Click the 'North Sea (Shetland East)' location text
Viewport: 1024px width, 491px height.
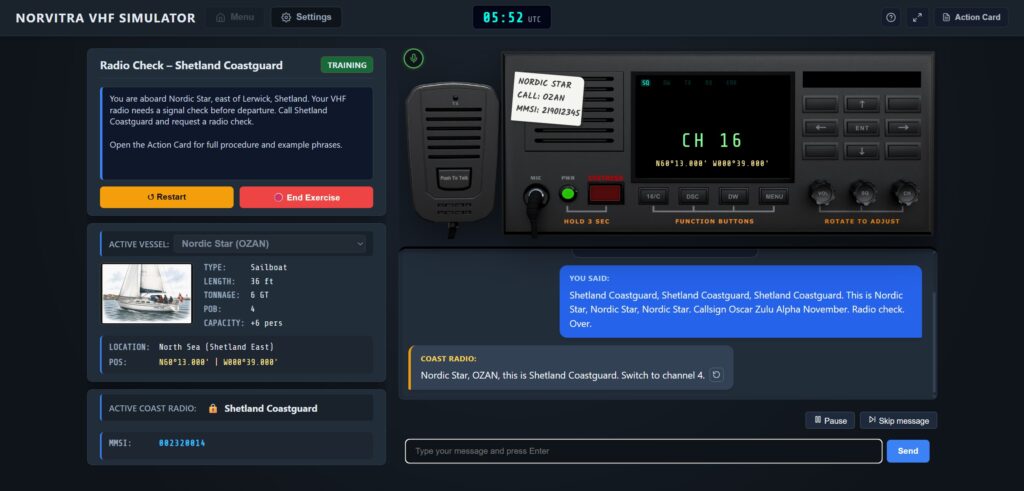tap(216, 347)
